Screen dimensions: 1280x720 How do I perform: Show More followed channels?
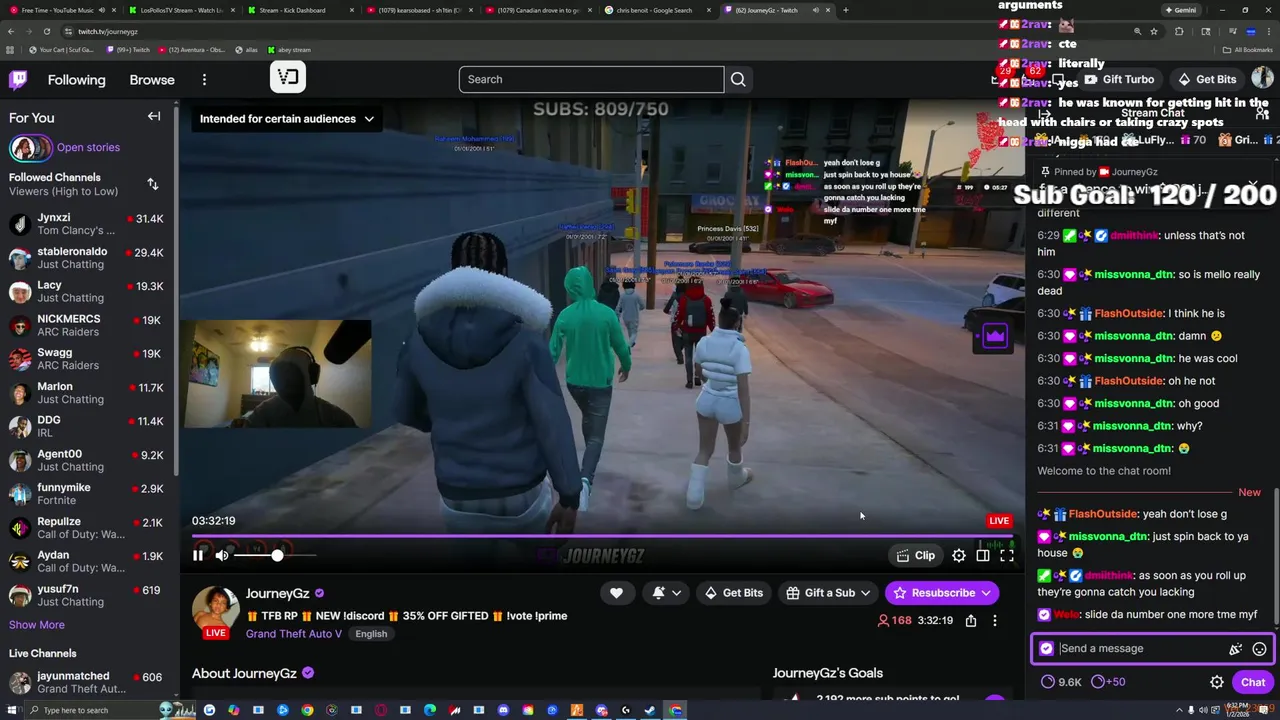[x=37, y=625]
